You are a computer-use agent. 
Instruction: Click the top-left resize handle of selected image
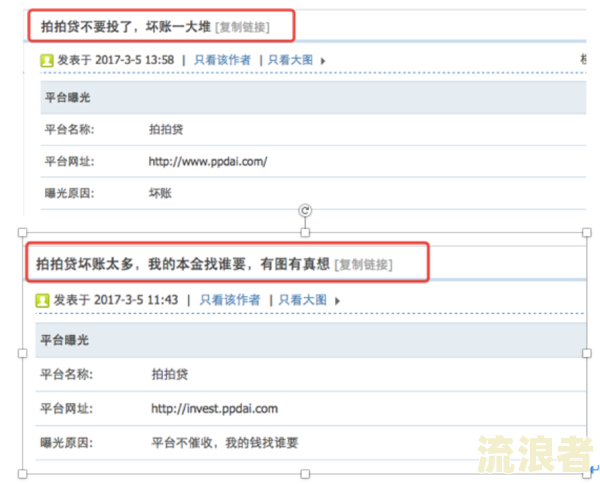(x=23, y=232)
